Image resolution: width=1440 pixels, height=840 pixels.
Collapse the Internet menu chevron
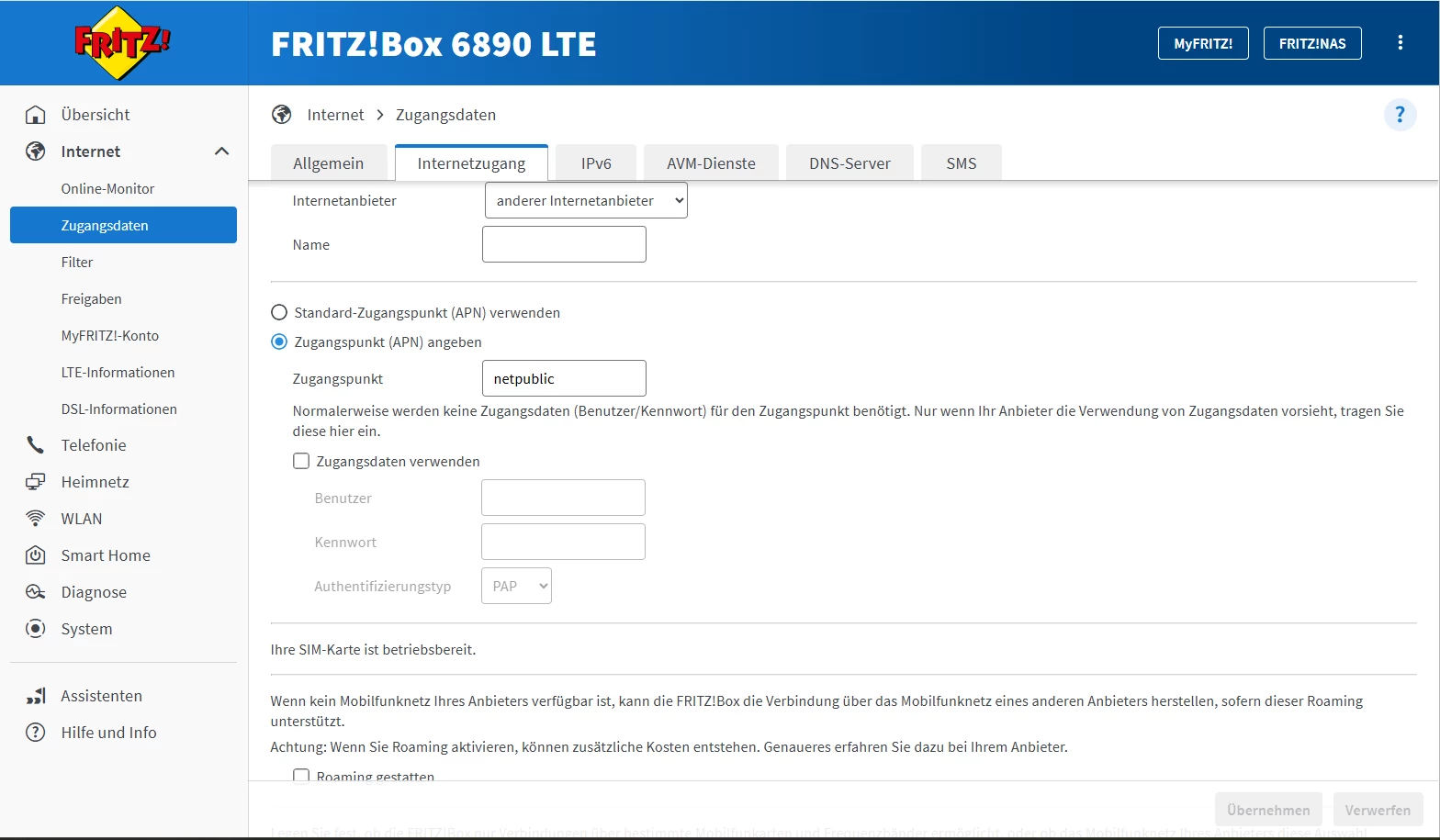click(221, 151)
